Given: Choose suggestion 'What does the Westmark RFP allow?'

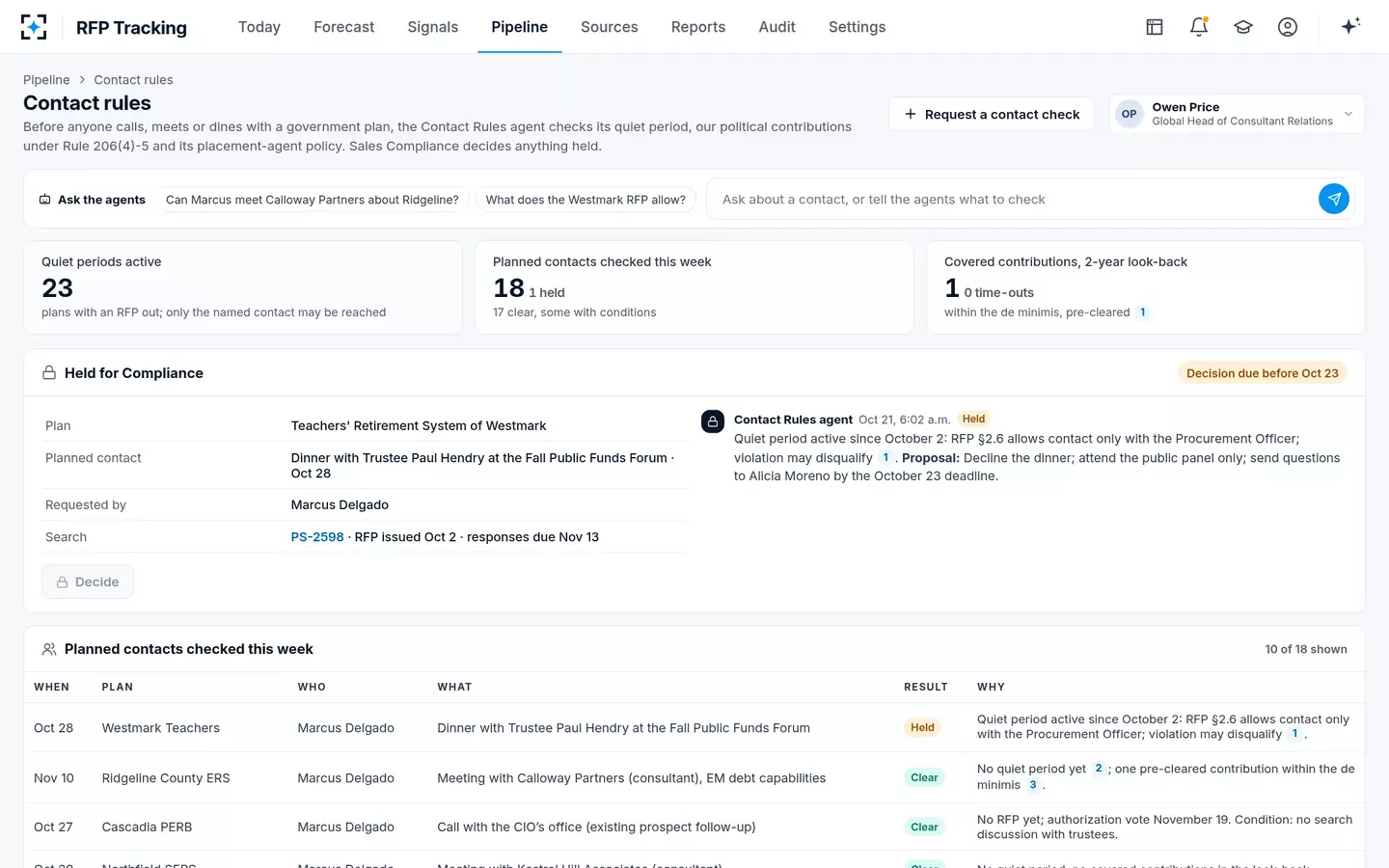Looking at the screenshot, I should point(586,200).
